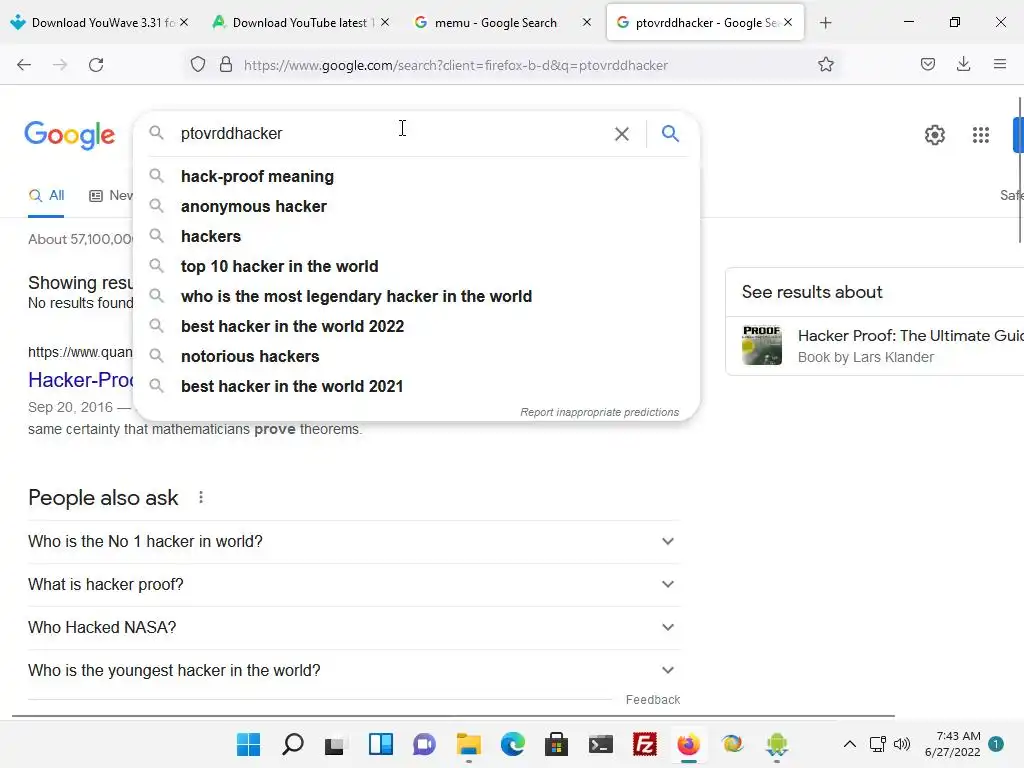The image size is (1024, 768).
Task: Open the Chat taskbar icon
Action: coord(424,744)
